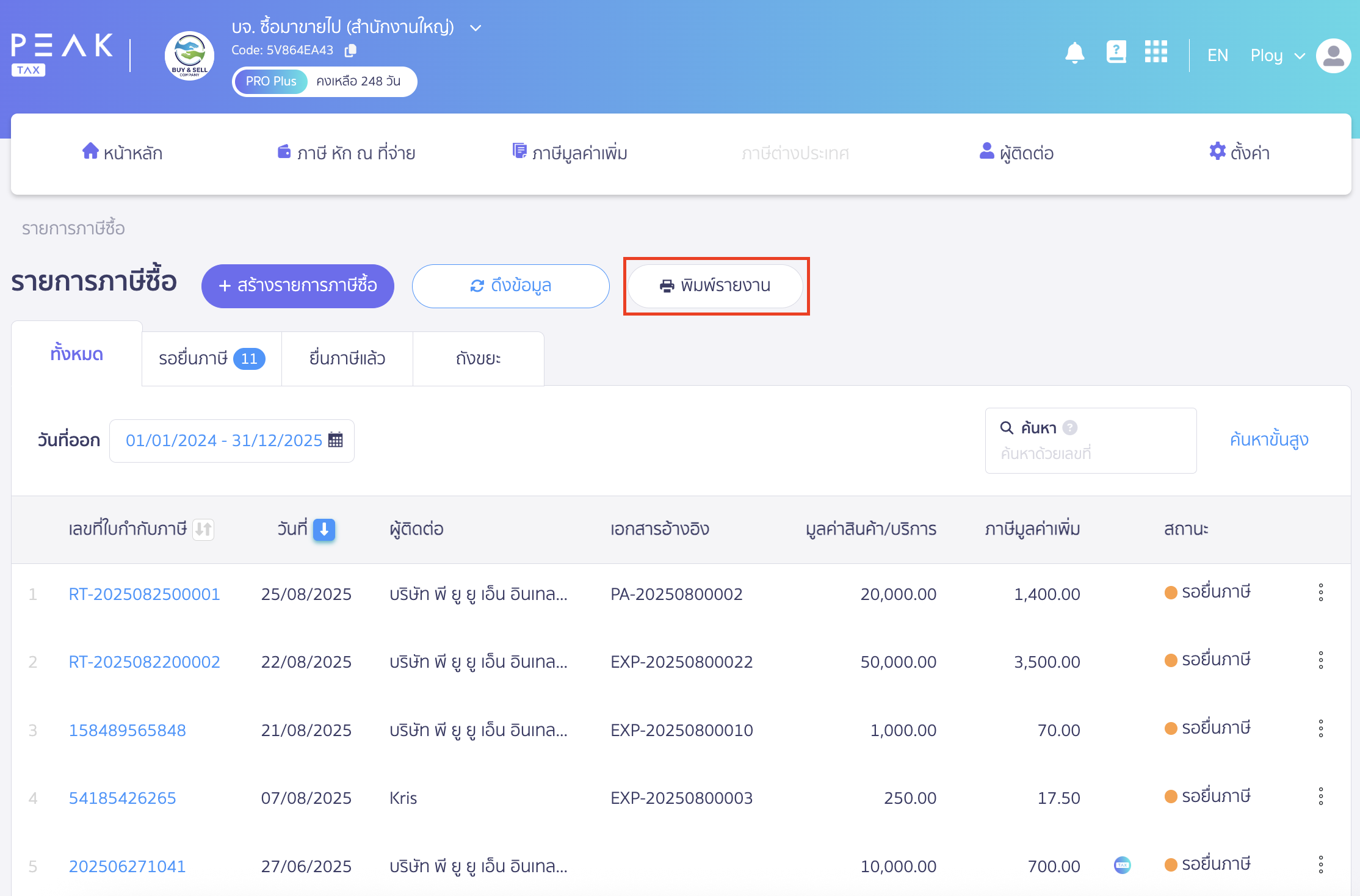Screen dimensions: 1360x896
Task: Open row 1 three-dot options menu
Action: point(1320,593)
